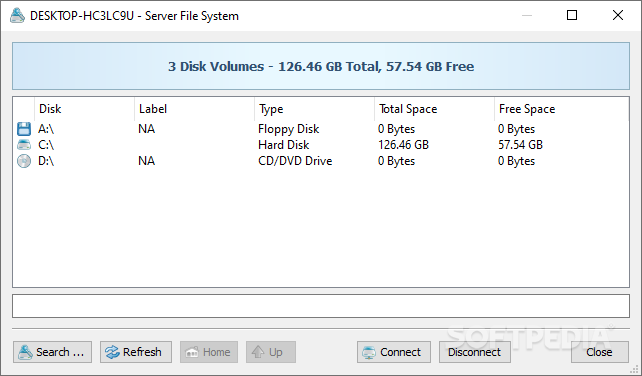Close the window using the title bar X

618,16
